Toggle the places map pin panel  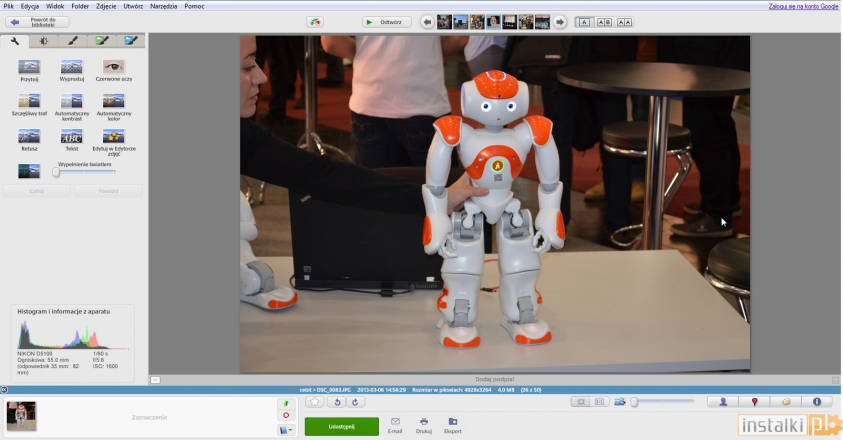click(754, 402)
